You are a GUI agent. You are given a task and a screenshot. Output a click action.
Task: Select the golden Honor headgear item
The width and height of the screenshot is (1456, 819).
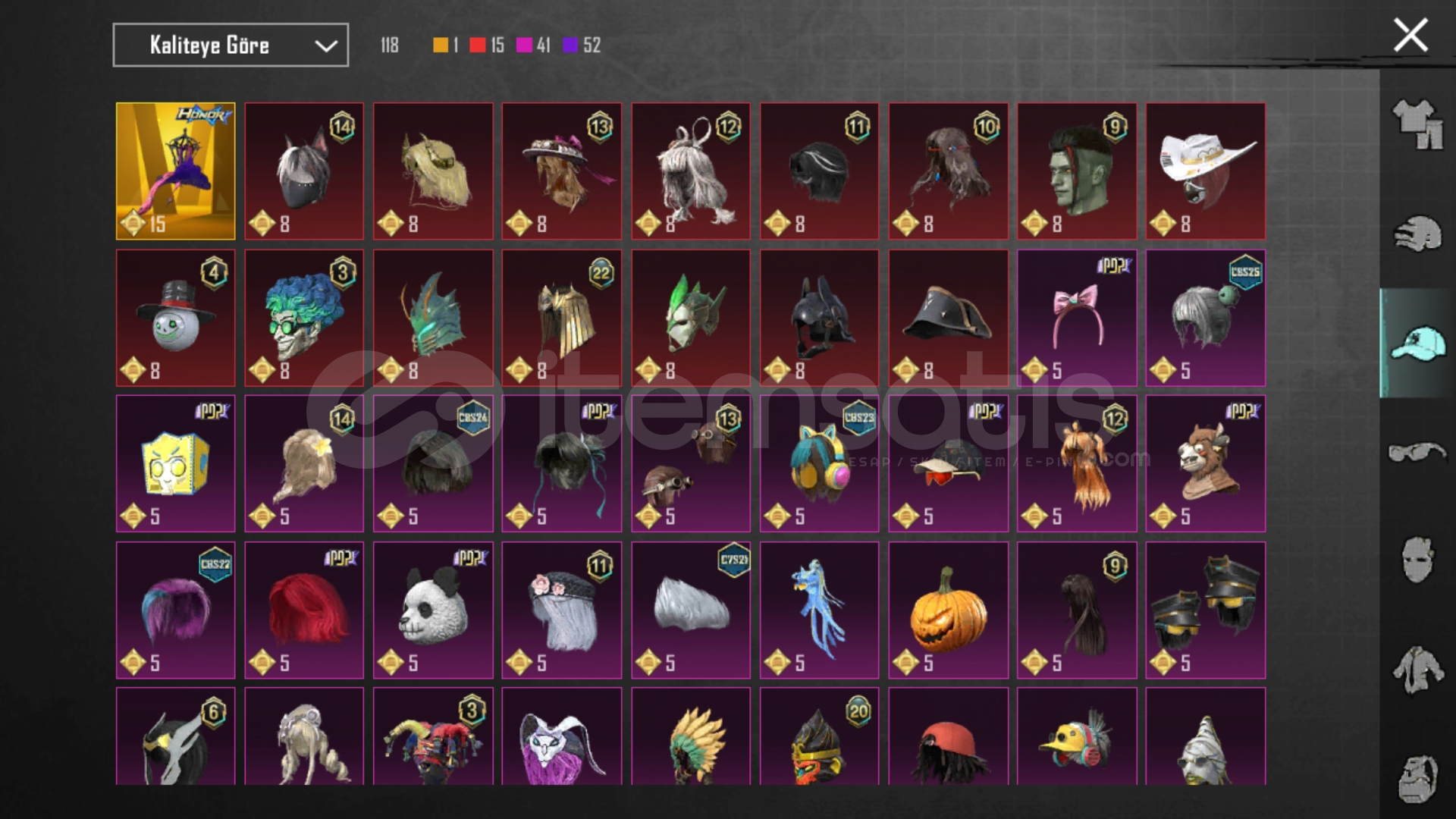click(175, 171)
